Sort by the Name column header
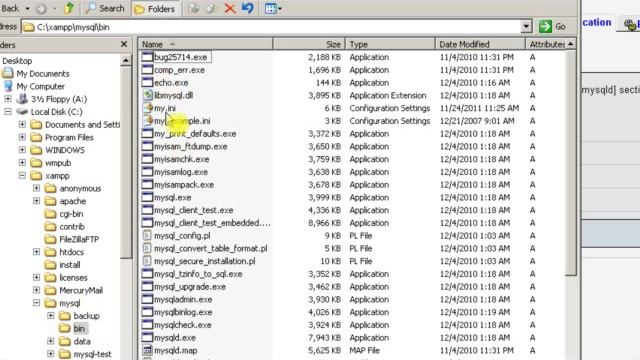640x360 pixels. coord(206,44)
